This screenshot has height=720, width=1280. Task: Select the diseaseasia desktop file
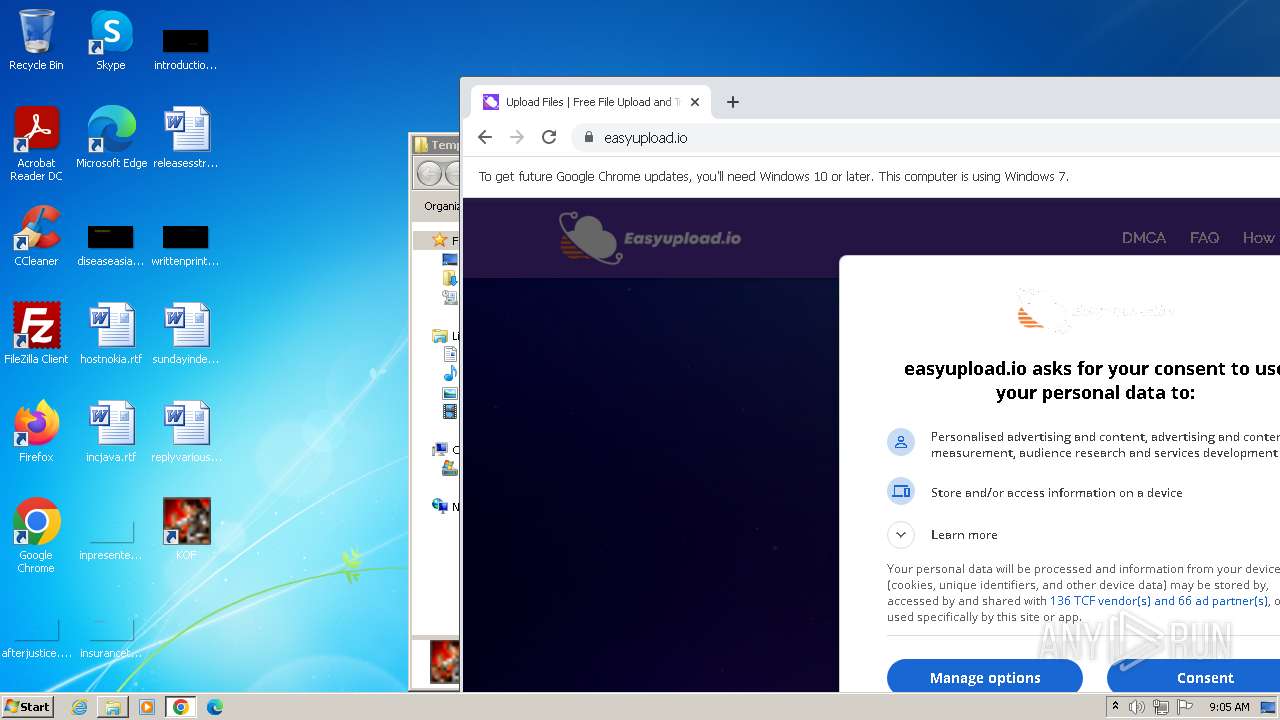coord(111,244)
